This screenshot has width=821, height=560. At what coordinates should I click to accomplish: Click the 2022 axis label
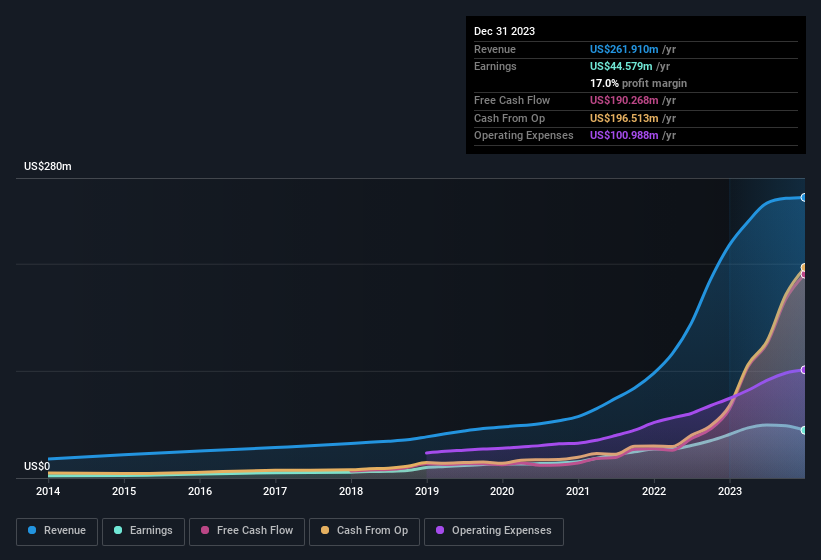click(654, 491)
